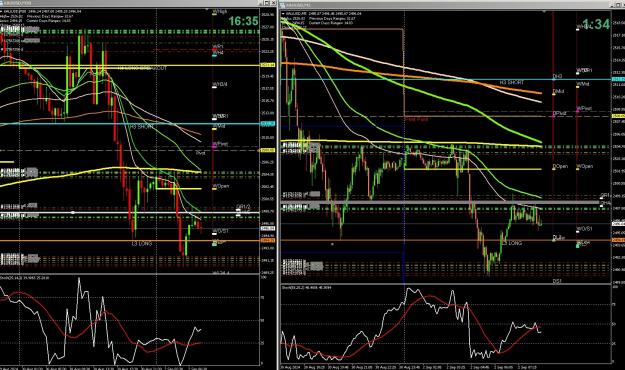Click the DS1 label on right chart

tap(557, 281)
